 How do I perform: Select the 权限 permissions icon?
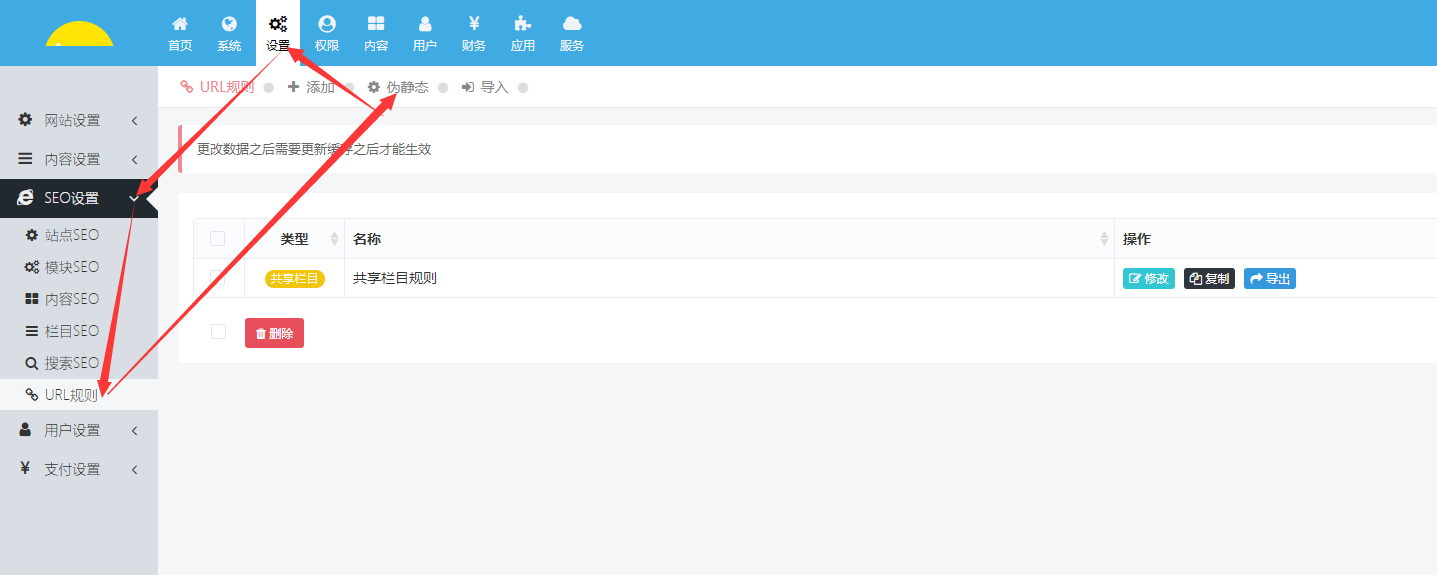click(327, 24)
